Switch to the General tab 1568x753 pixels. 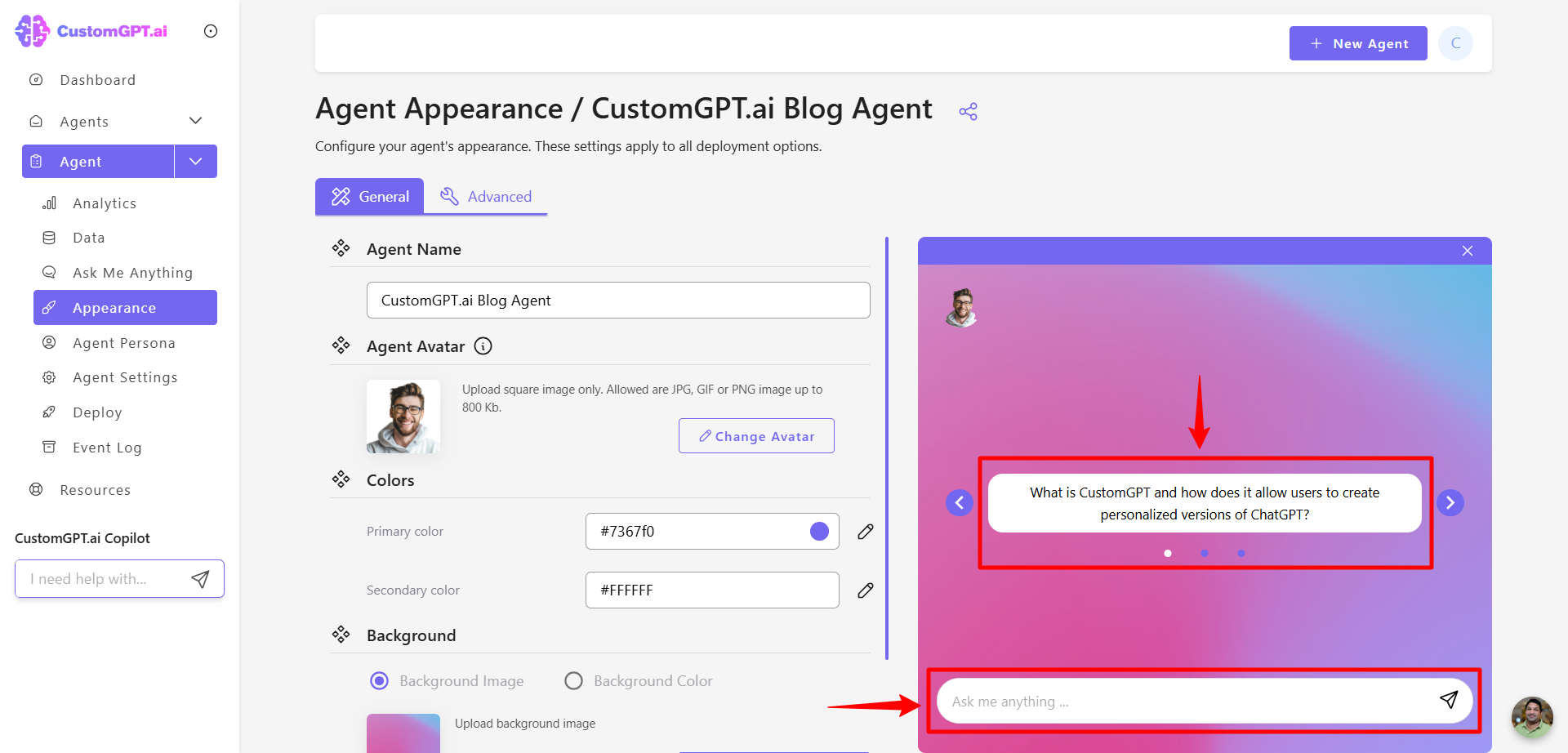pyautogui.click(x=370, y=196)
